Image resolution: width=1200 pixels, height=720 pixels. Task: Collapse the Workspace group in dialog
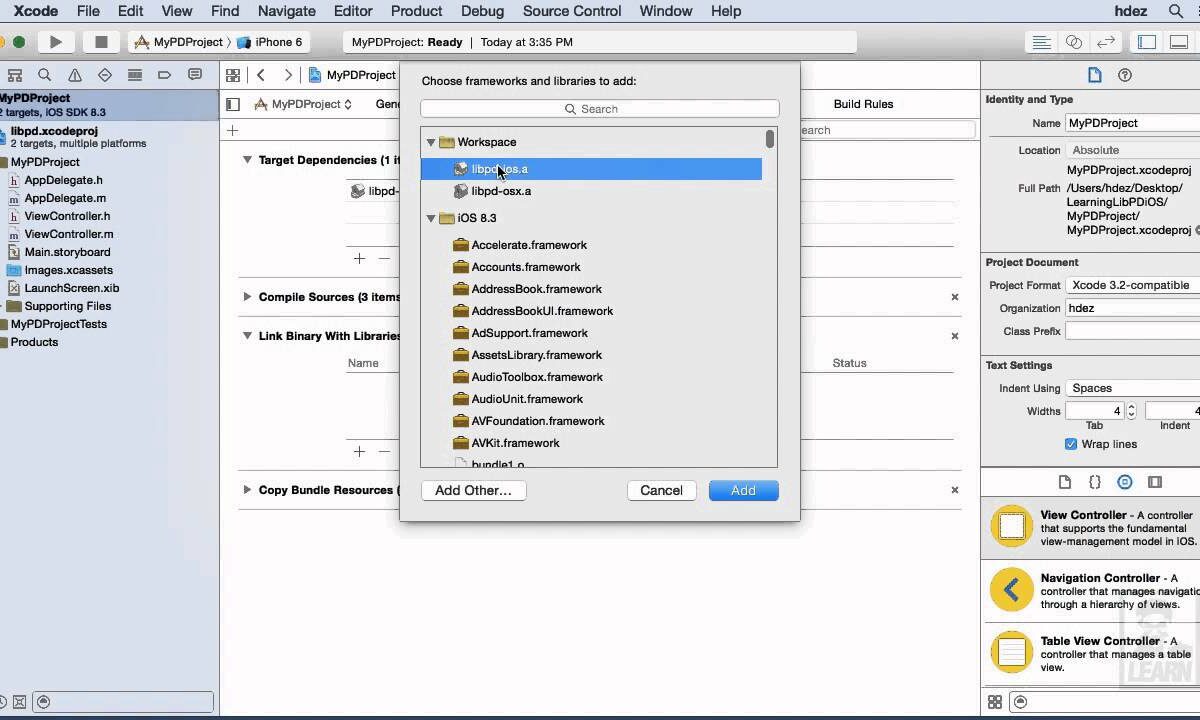click(x=431, y=142)
